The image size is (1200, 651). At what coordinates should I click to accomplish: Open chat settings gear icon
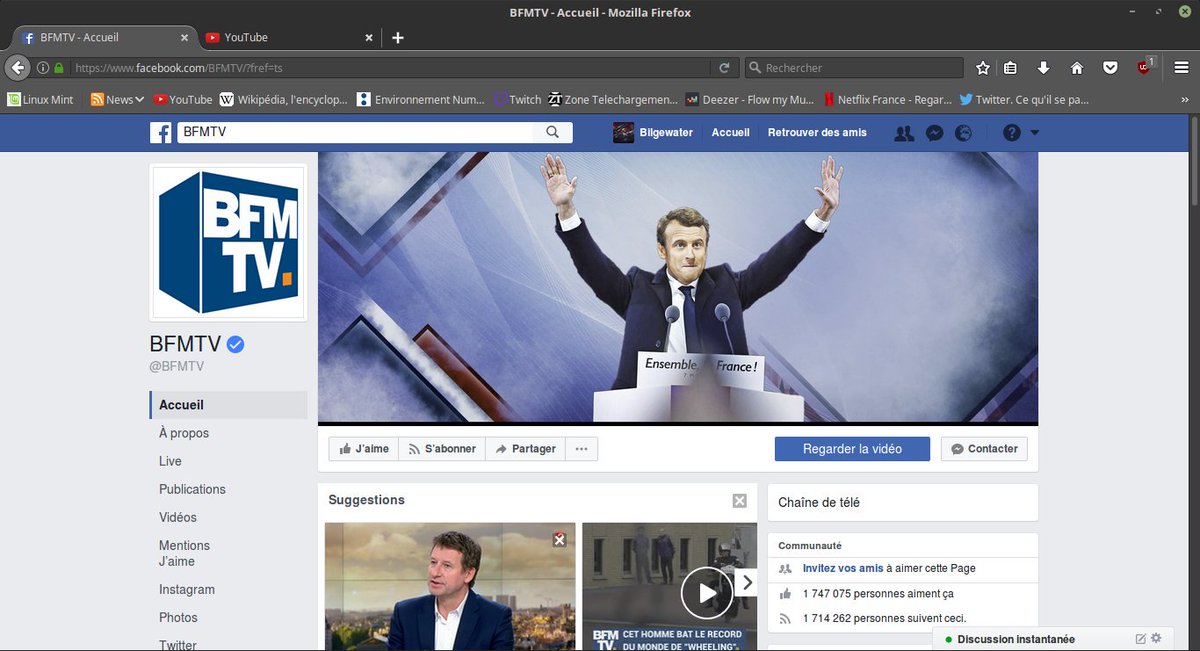click(x=1157, y=639)
